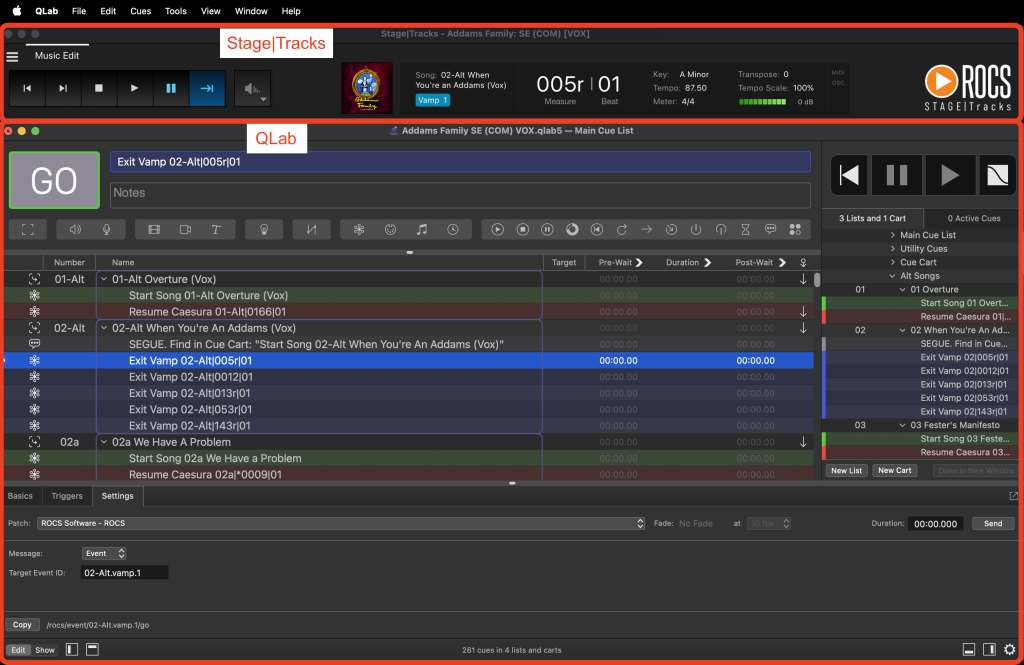The width and height of the screenshot is (1024, 665).
Task: Click the Notes field
Action: 460,194
